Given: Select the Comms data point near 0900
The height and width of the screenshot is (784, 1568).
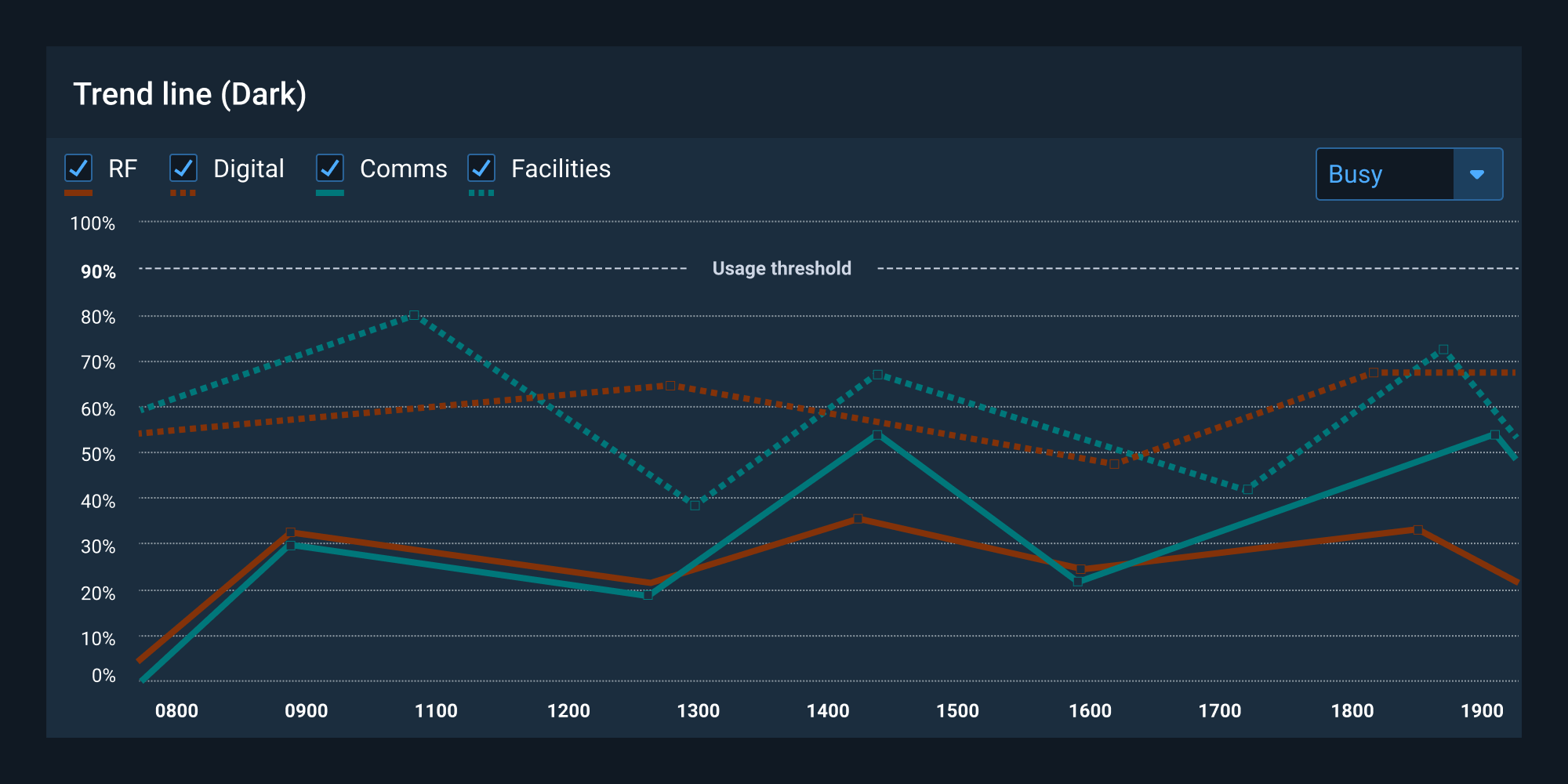Looking at the screenshot, I should [x=291, y=545].
